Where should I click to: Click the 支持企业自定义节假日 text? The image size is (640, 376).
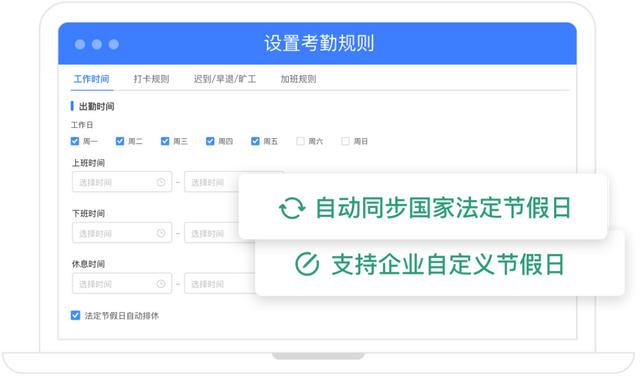[x=448, y=264]
